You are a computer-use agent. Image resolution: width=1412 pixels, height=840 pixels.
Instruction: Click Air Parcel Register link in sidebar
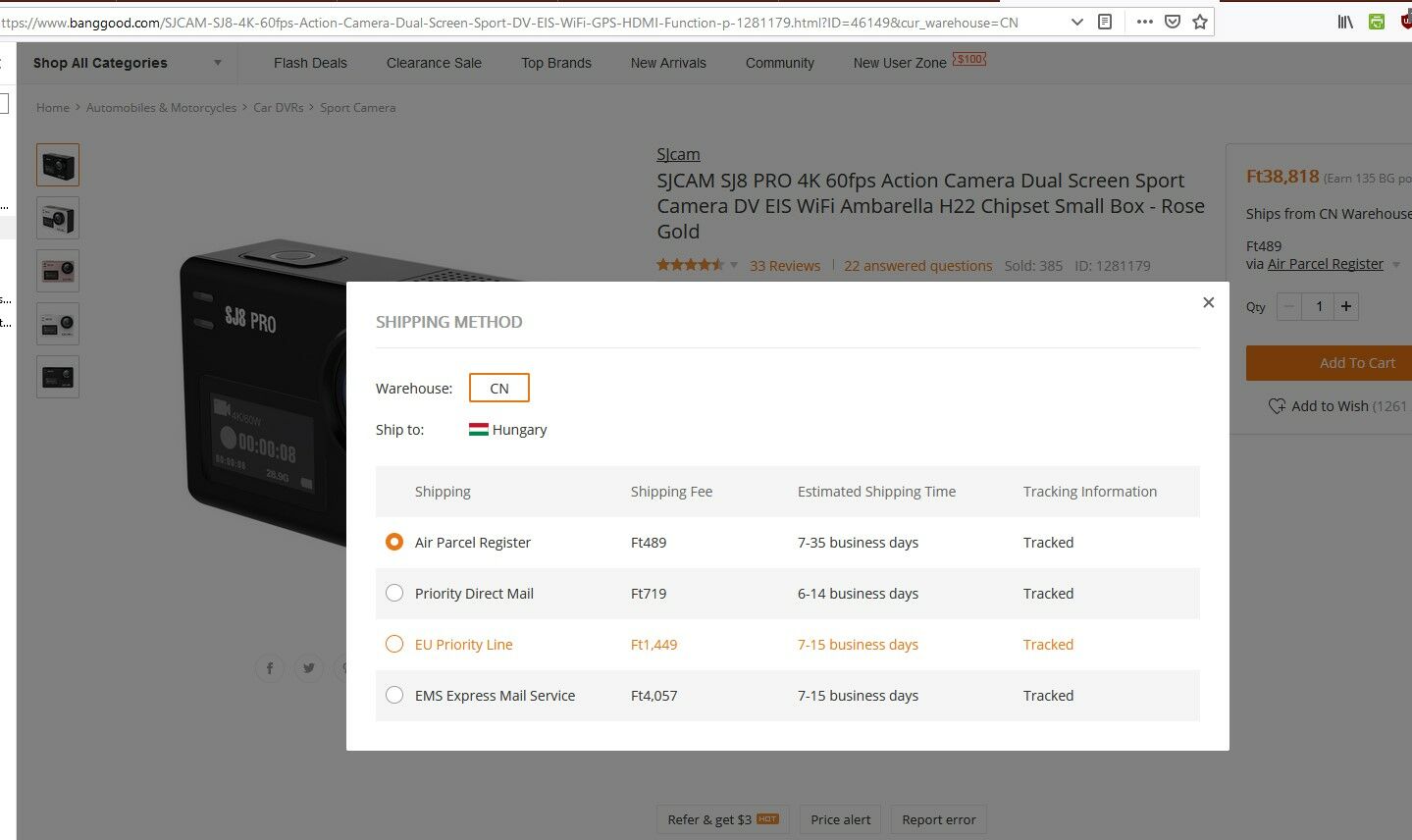click(1326, 264)
